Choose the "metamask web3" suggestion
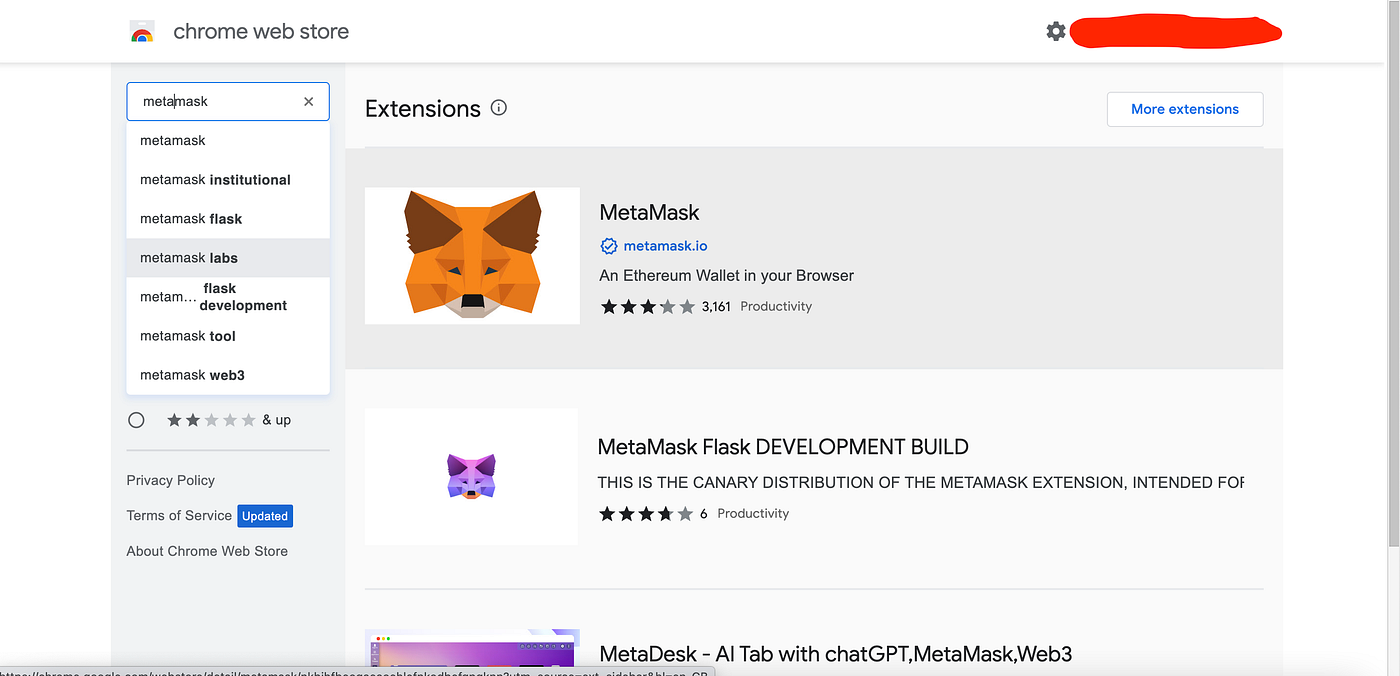Viewport: 1400px width, 676px height. point(228,375)
